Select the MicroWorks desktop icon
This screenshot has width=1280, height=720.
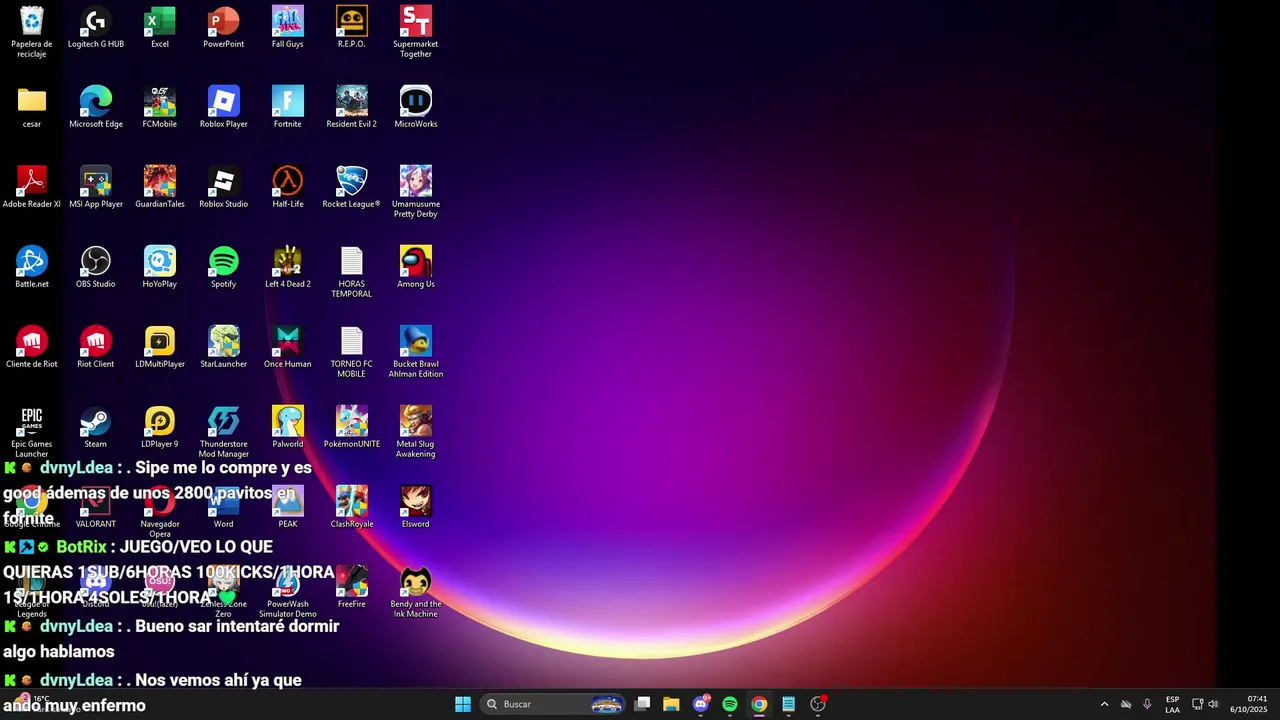[416, 107]
